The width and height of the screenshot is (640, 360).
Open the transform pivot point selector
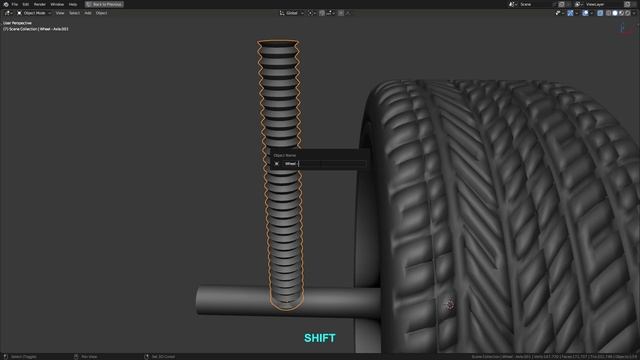(x=311, y=13)
